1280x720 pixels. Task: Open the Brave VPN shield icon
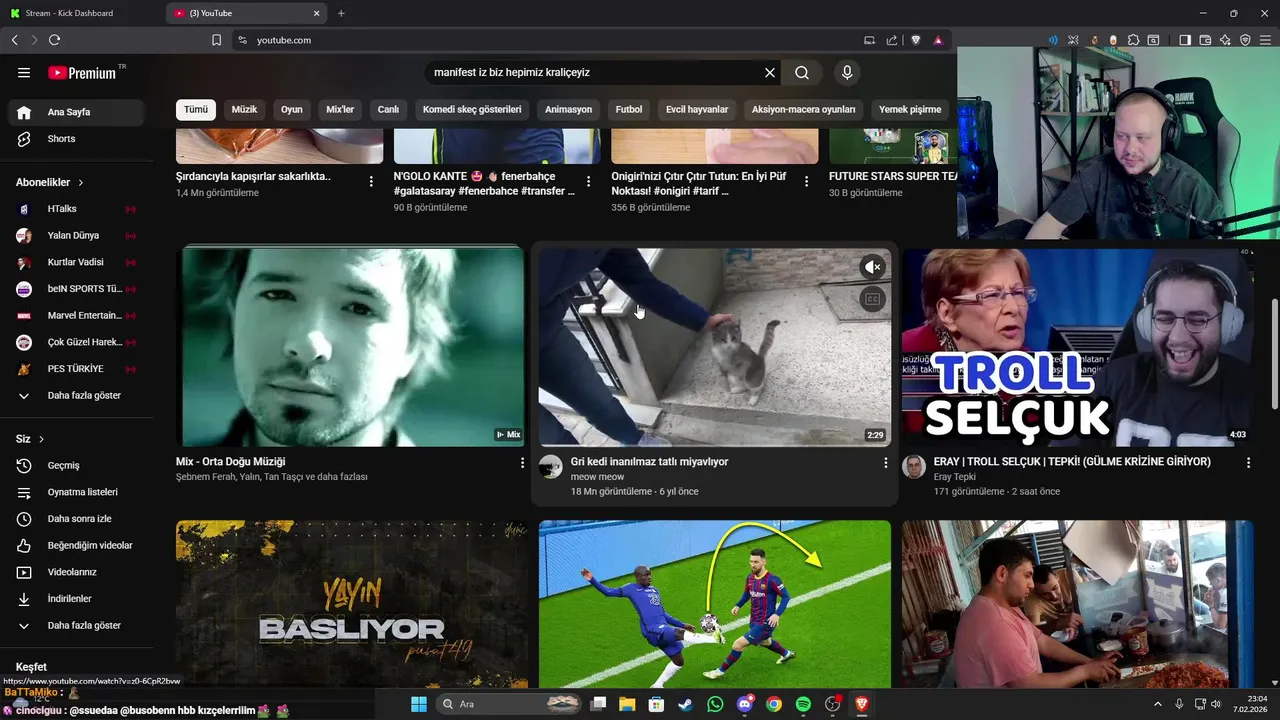[x=1245, y=40]
